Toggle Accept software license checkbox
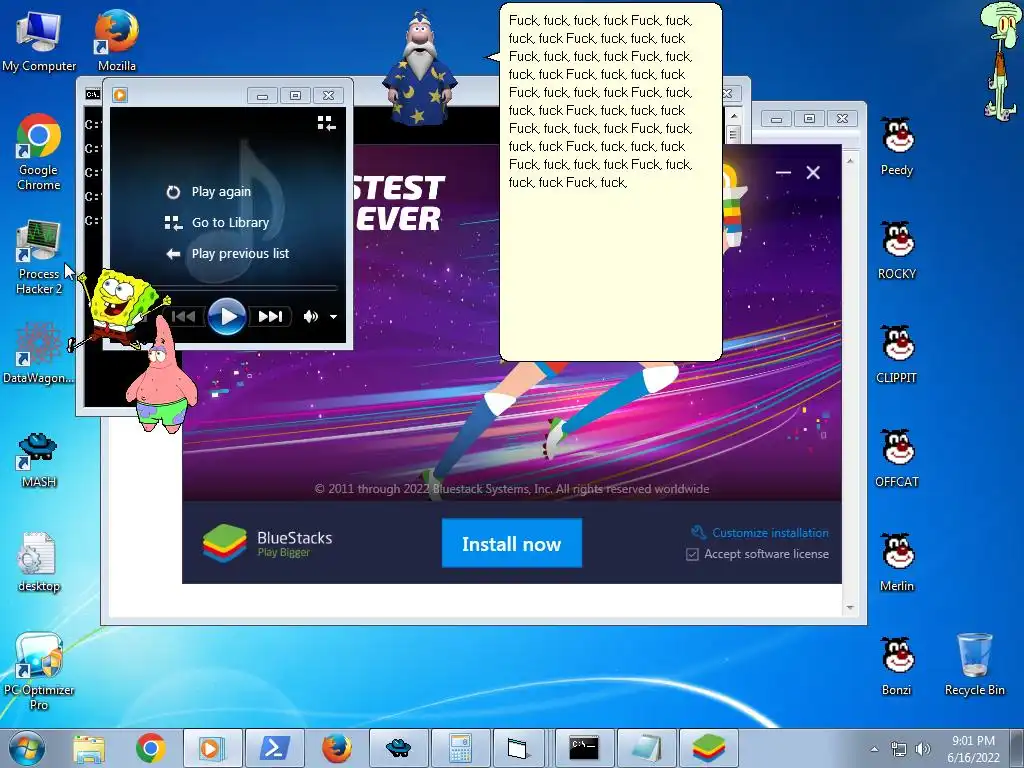 click(x=692, y=554)
